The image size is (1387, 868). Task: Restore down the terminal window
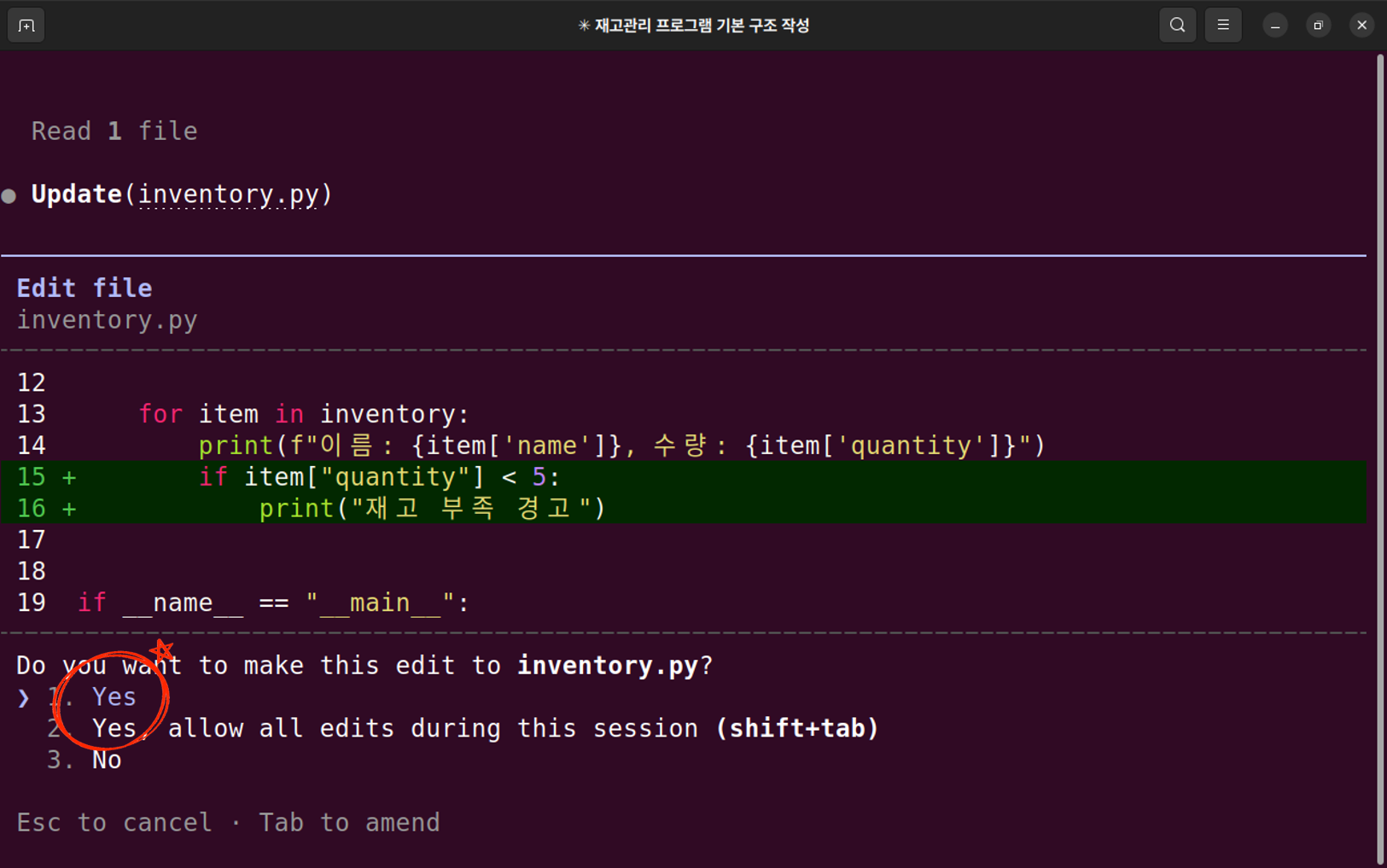tap(1318, 26)
